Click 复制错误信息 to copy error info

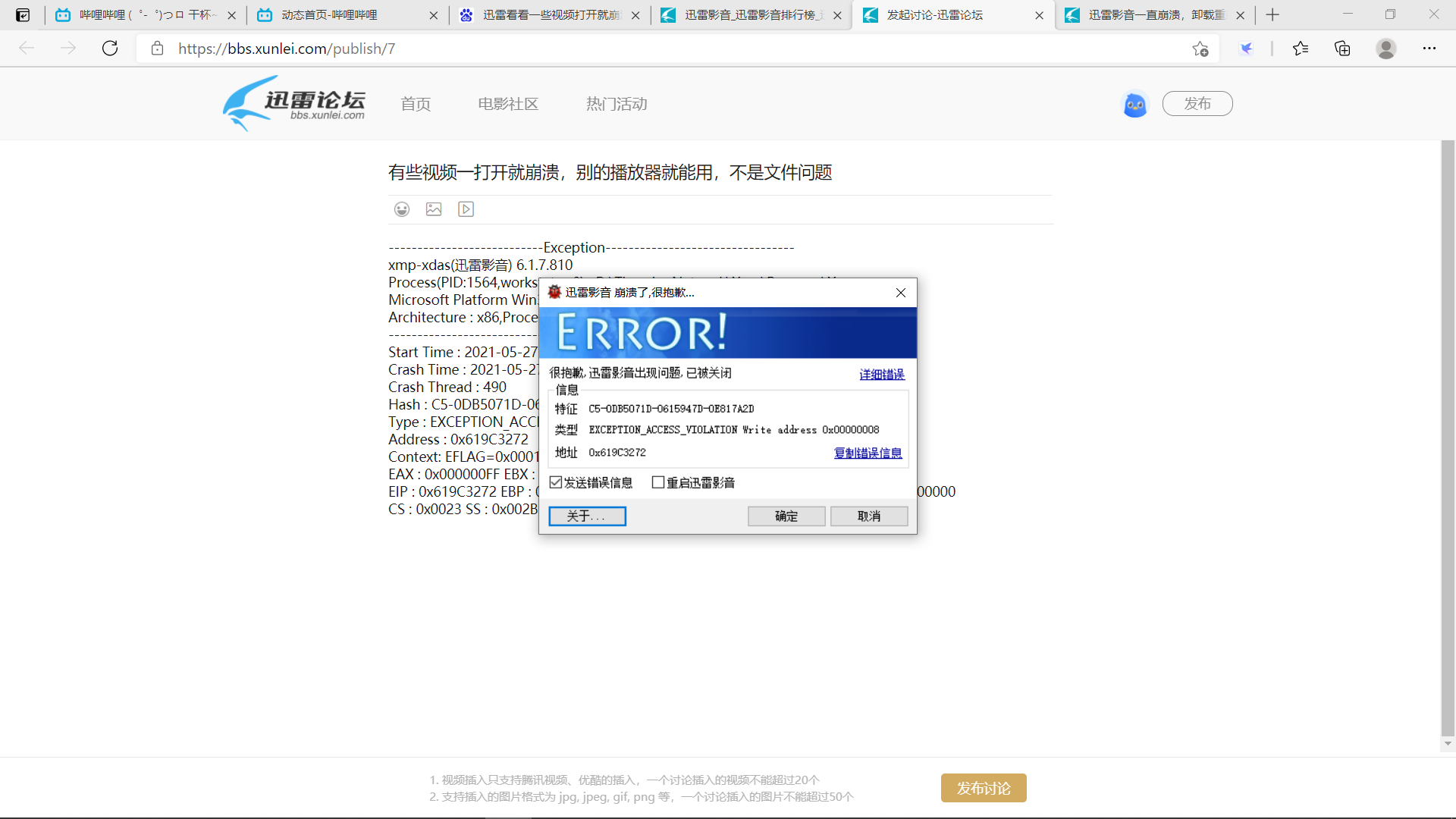click(868, 453)
